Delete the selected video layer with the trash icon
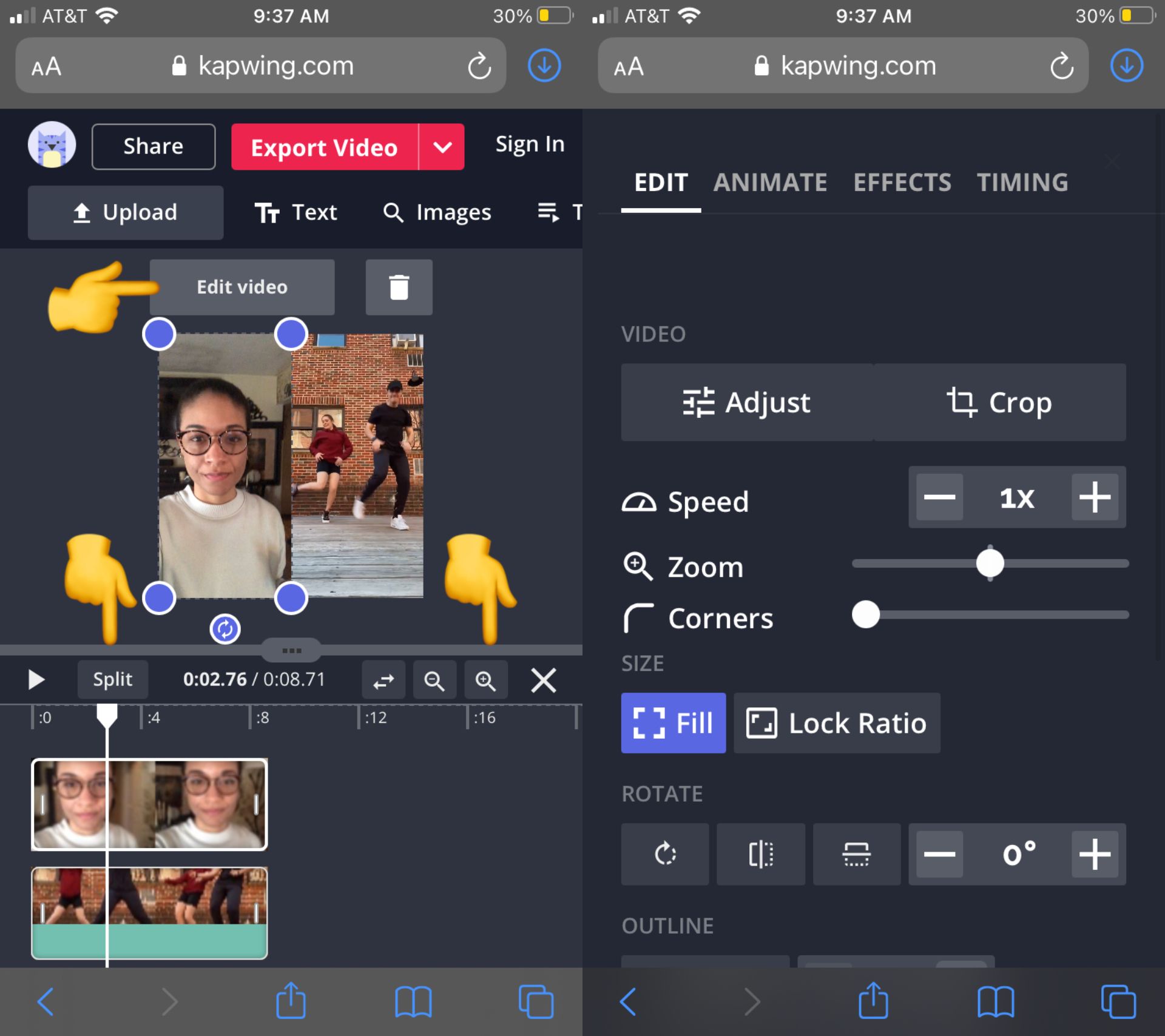This screenshot has width=1165, height=1036. click(399, 287)
